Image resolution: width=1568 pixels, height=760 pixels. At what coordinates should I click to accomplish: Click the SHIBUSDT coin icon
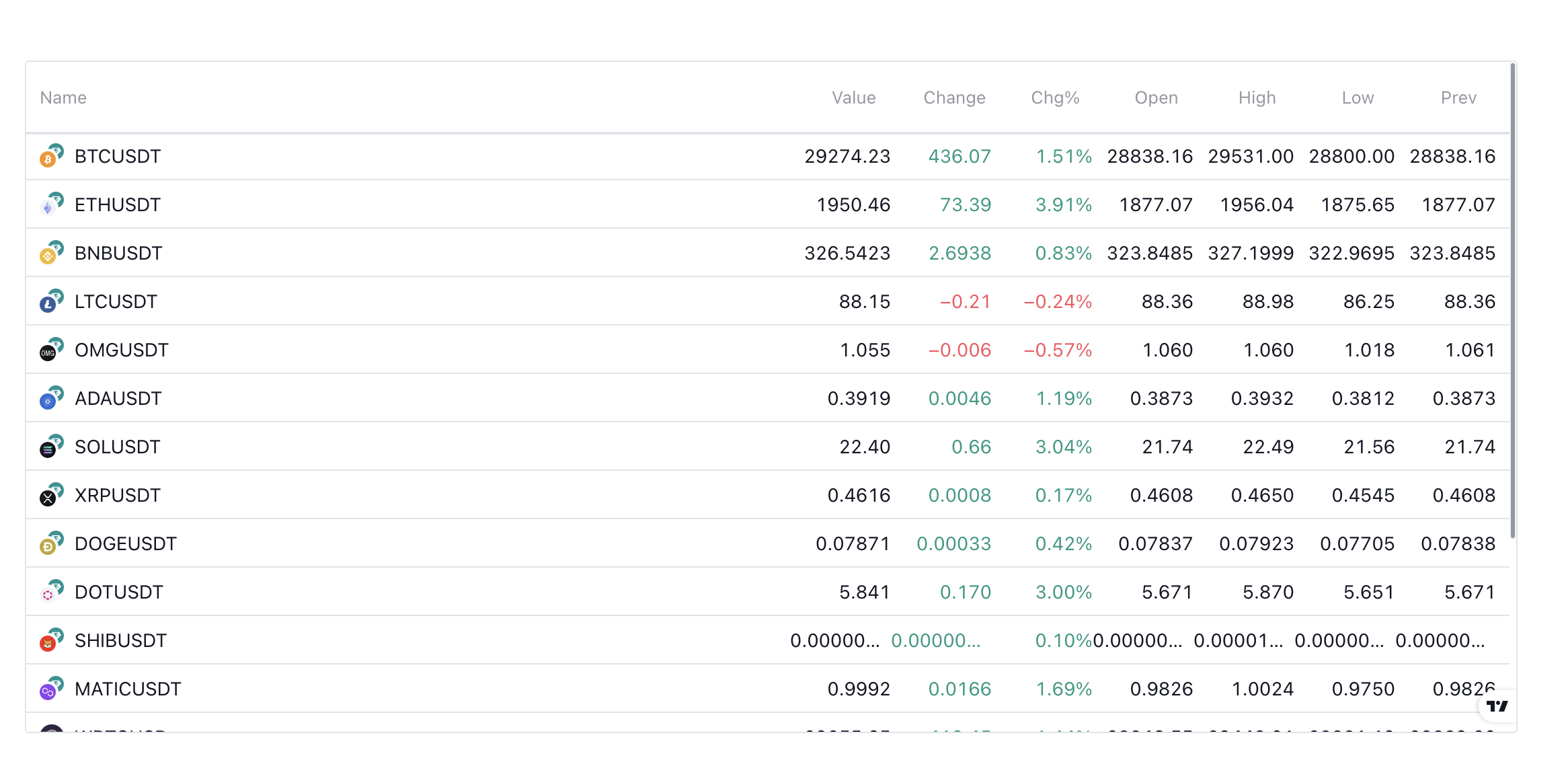[x=51, y=640]
